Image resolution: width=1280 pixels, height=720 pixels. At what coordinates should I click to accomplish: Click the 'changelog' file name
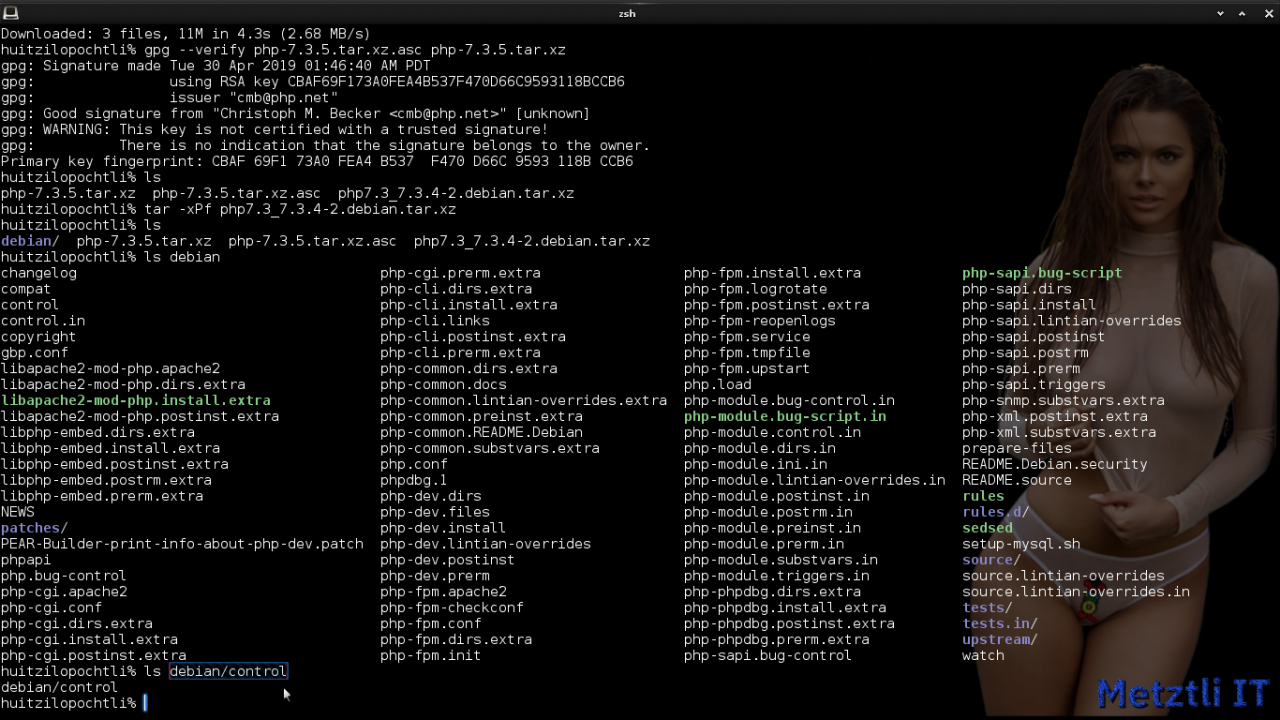[39, 273]
